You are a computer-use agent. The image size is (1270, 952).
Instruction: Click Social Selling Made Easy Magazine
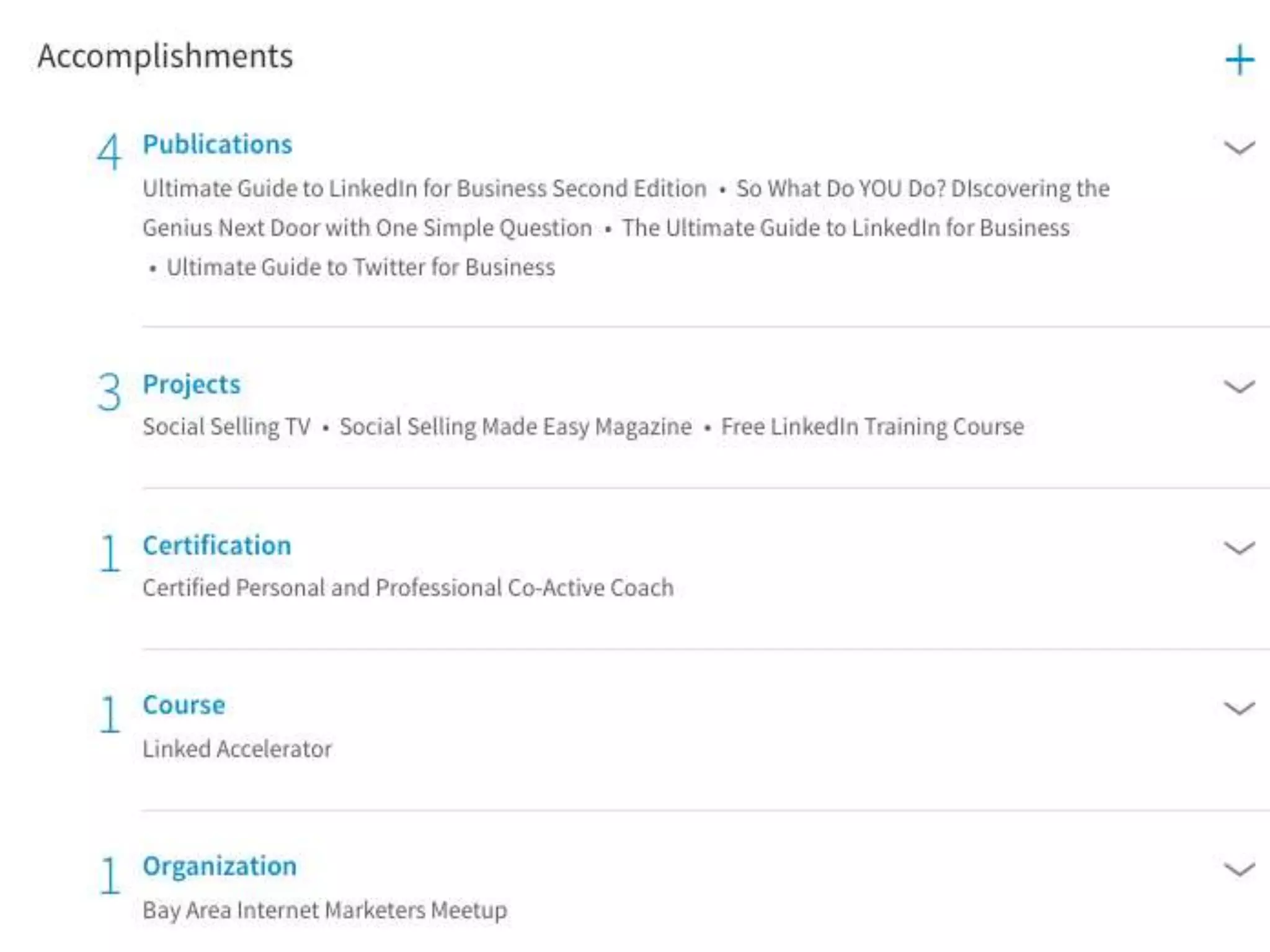click(515, 426)
